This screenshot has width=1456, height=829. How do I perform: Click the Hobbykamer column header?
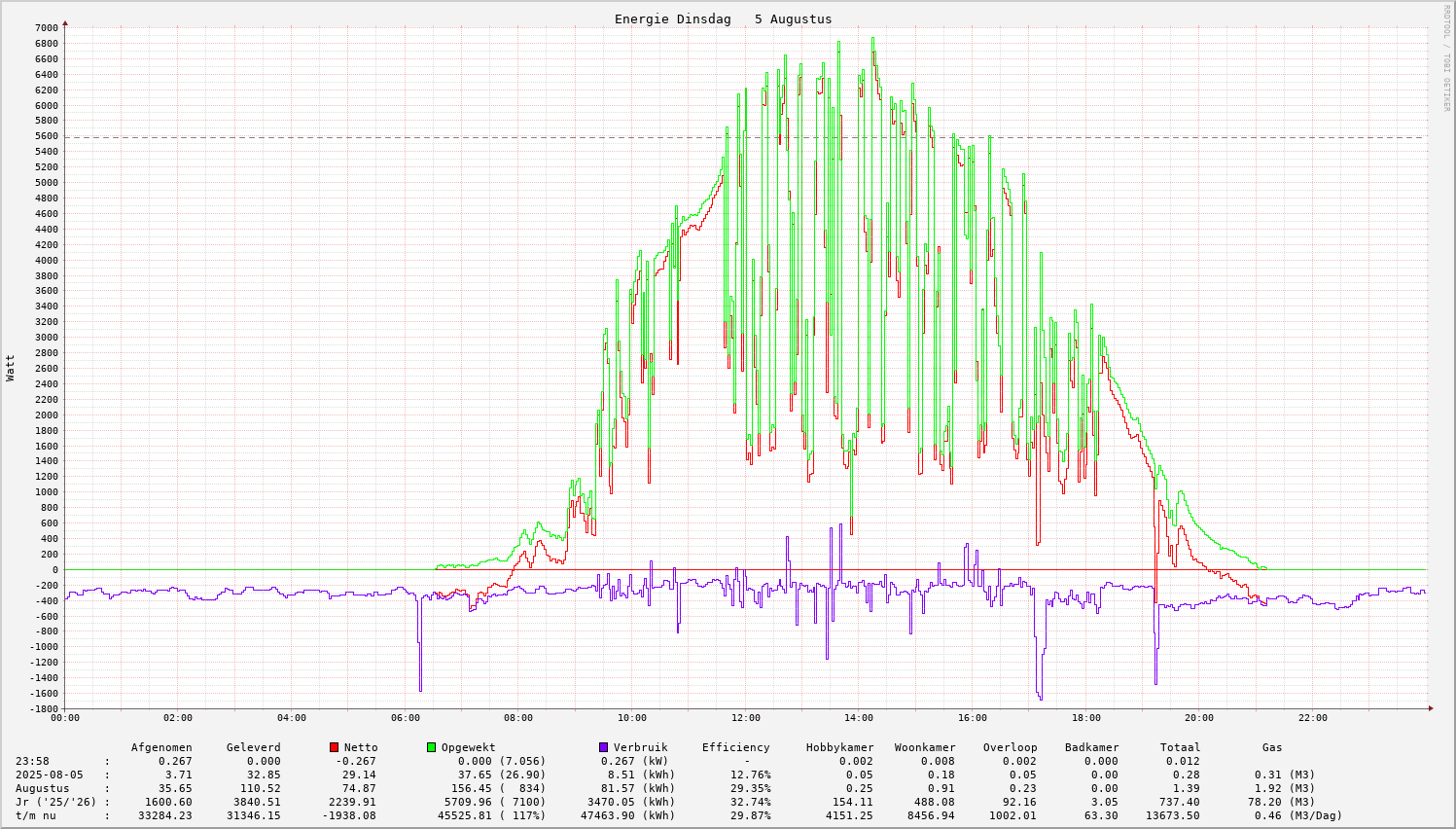tap(839, 747)
